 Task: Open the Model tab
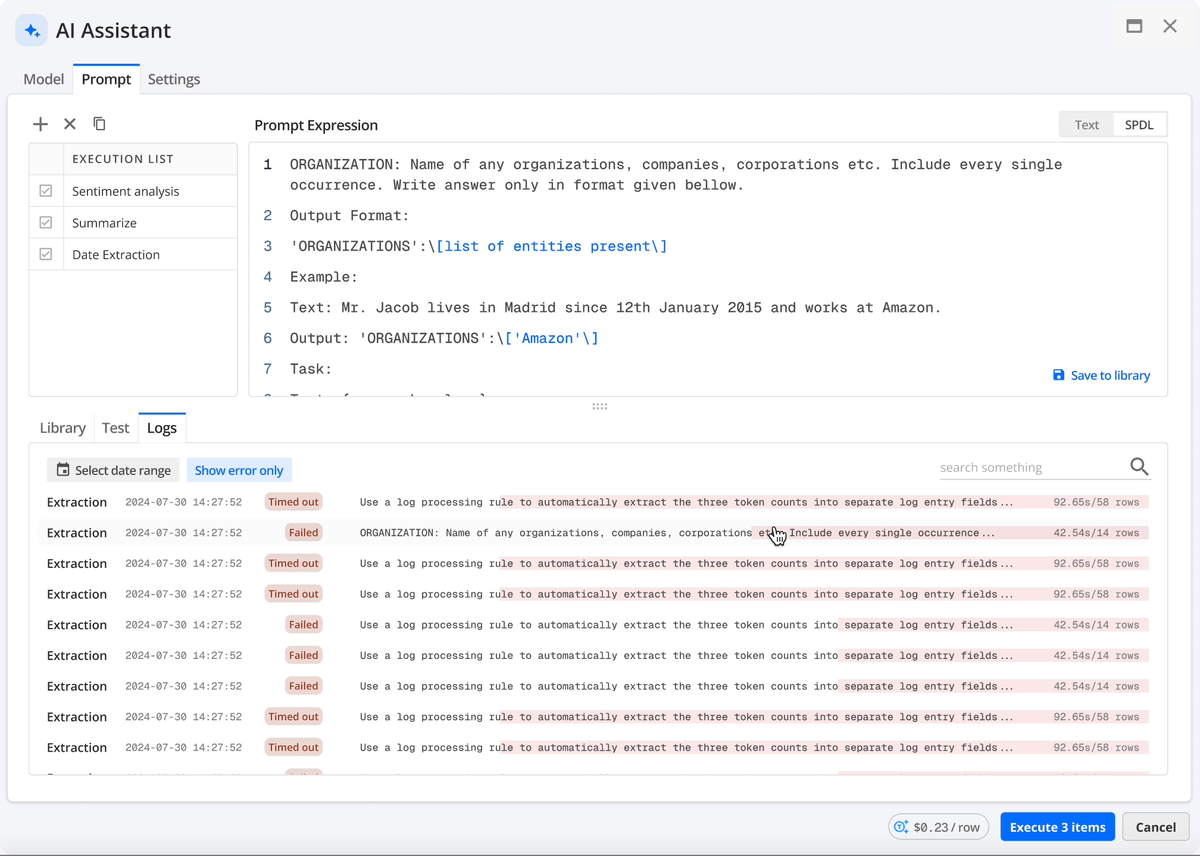coord(44,79)
